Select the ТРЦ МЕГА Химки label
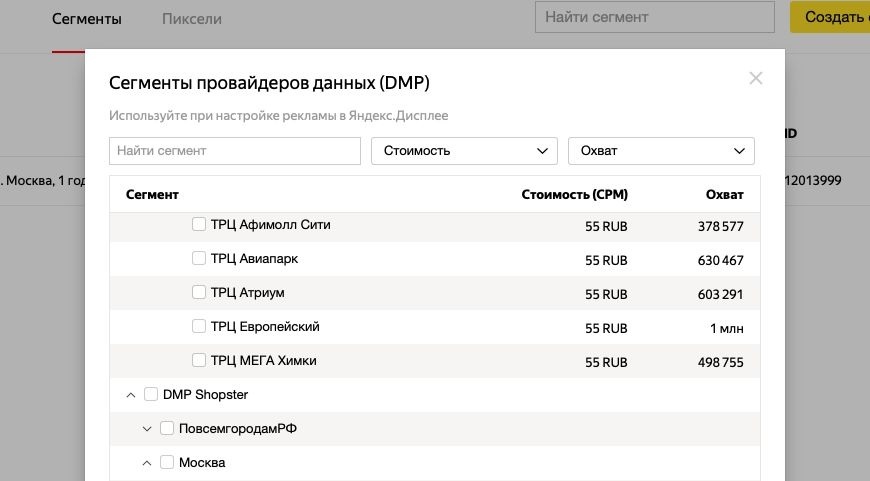 tap(263, 361)
